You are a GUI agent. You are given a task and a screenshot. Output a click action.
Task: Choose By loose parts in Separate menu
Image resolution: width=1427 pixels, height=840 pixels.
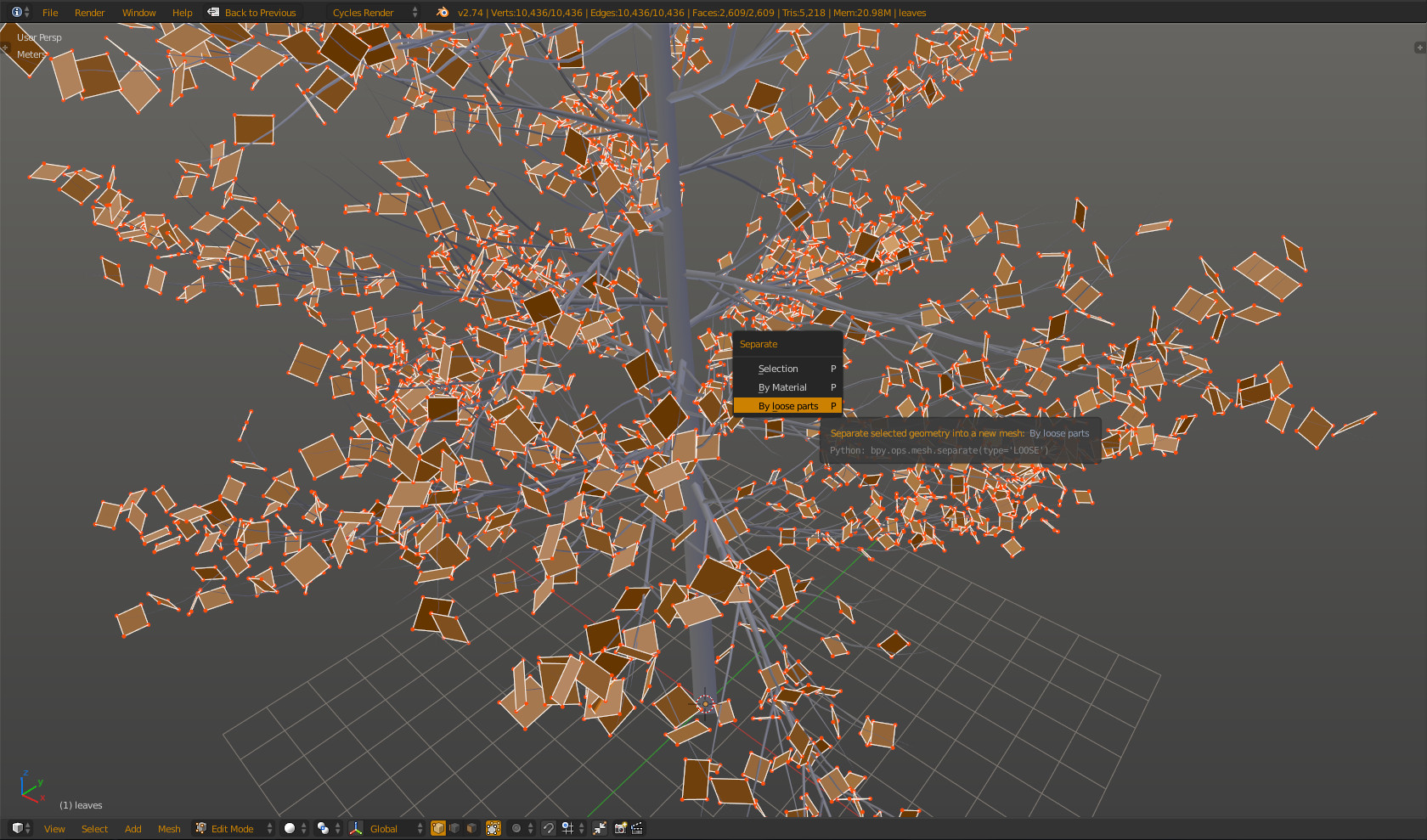coord(787,406)
